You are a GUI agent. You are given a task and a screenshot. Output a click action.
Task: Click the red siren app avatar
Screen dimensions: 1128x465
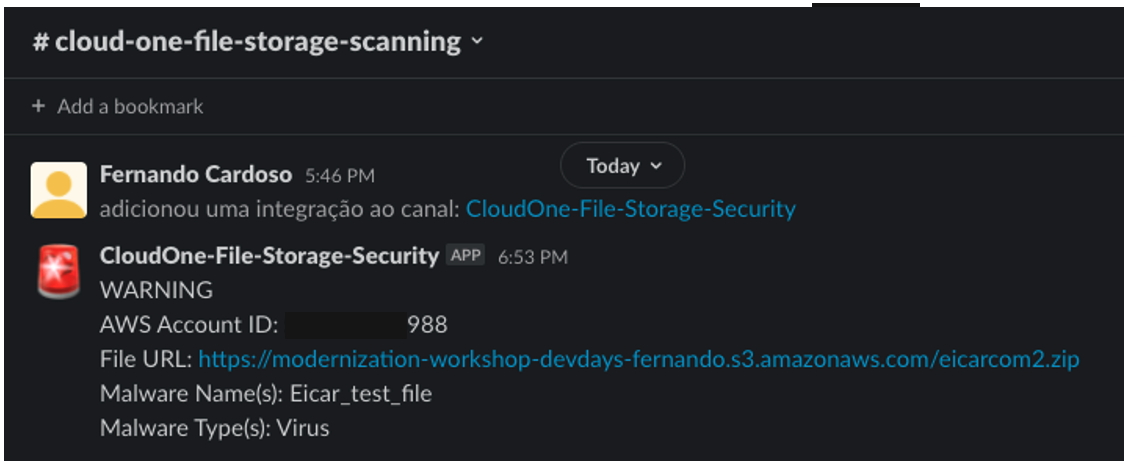point(58,271)
